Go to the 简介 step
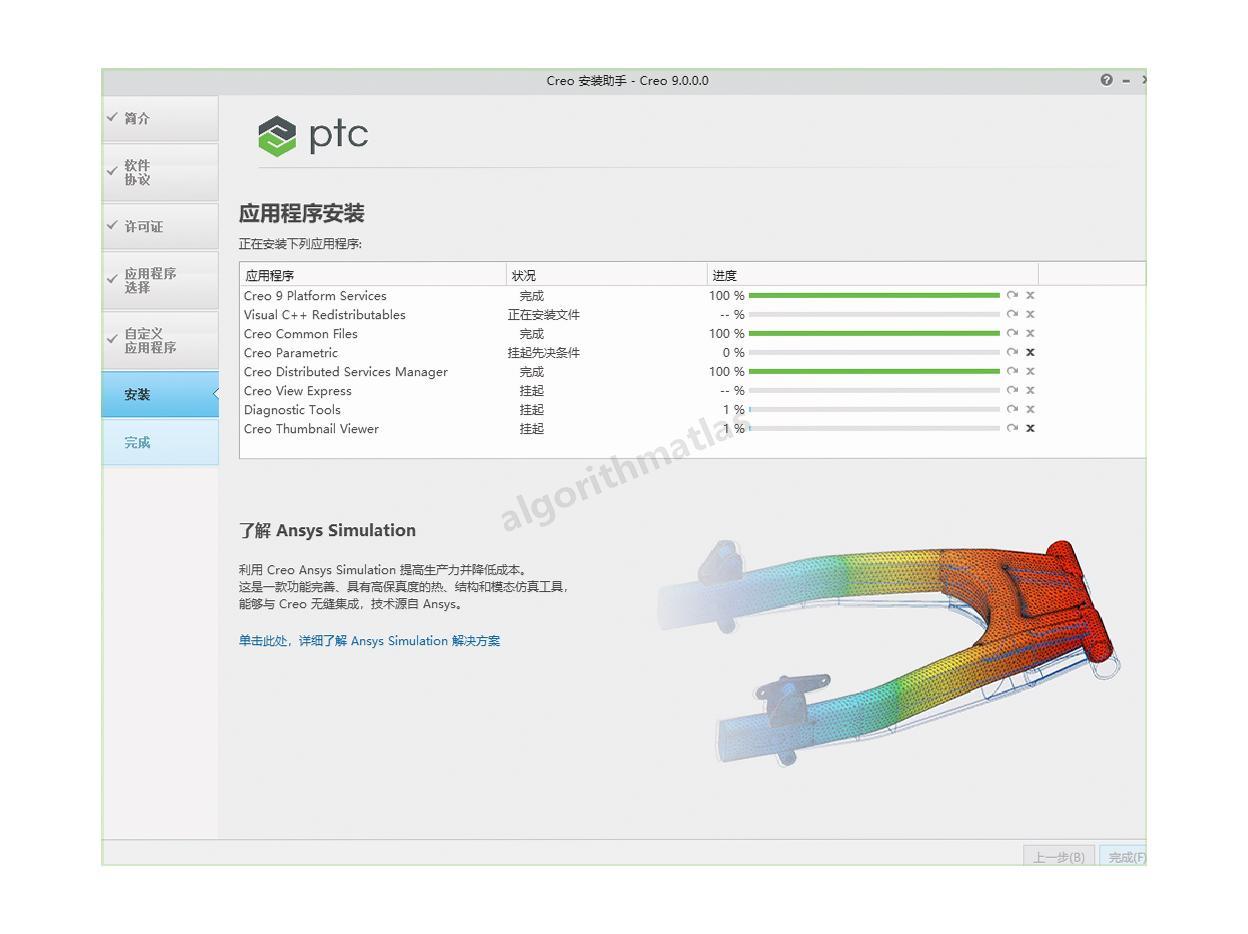1248x934 pixels. [x=160, y=118]
